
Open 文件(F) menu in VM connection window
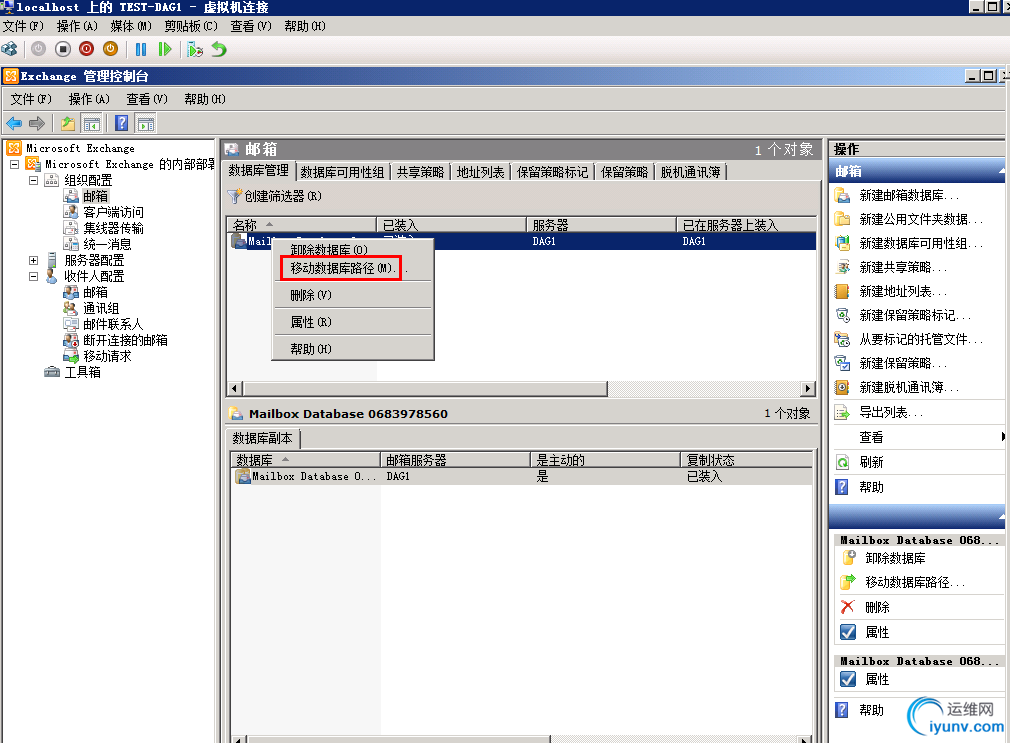coord(23,26)
